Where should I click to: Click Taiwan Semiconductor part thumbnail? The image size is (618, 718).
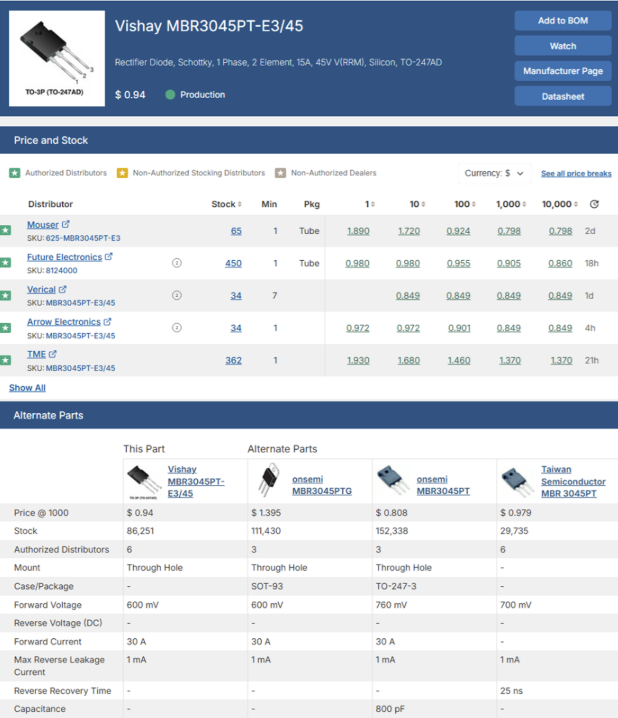(x=517, y=482)
